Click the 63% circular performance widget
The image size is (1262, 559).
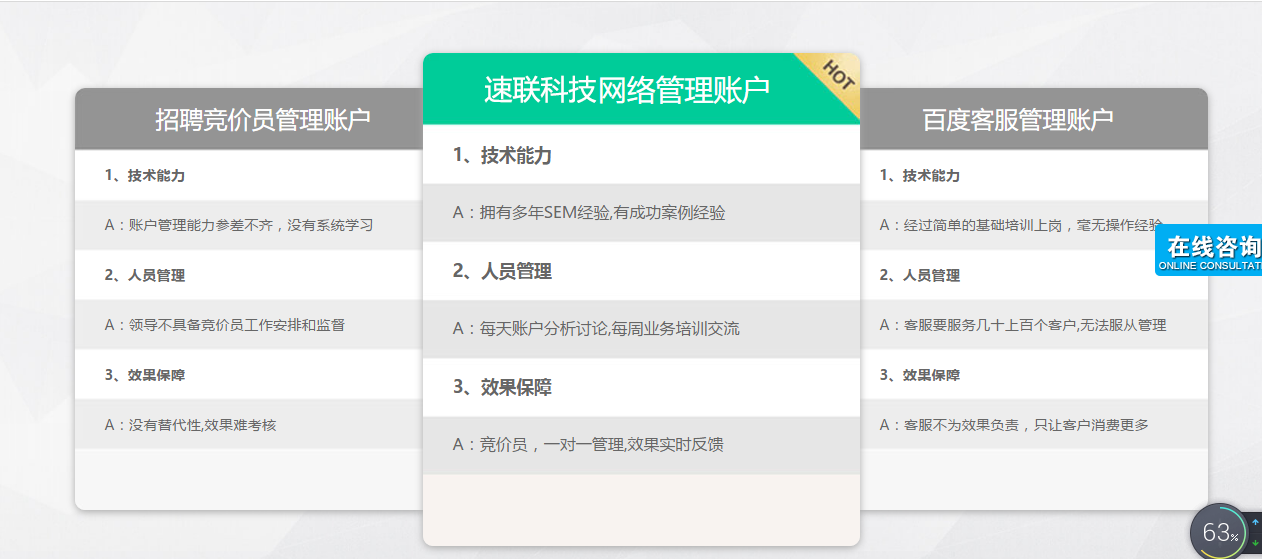(x=1219, y=533)
